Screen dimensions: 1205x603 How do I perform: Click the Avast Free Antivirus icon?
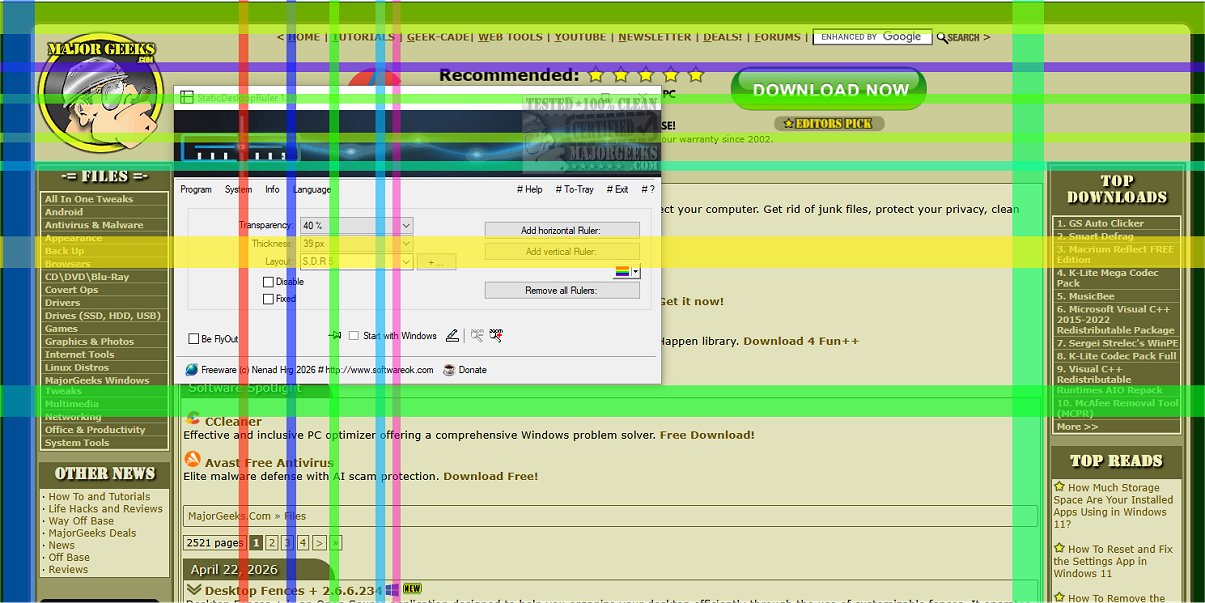coord(193,460)
